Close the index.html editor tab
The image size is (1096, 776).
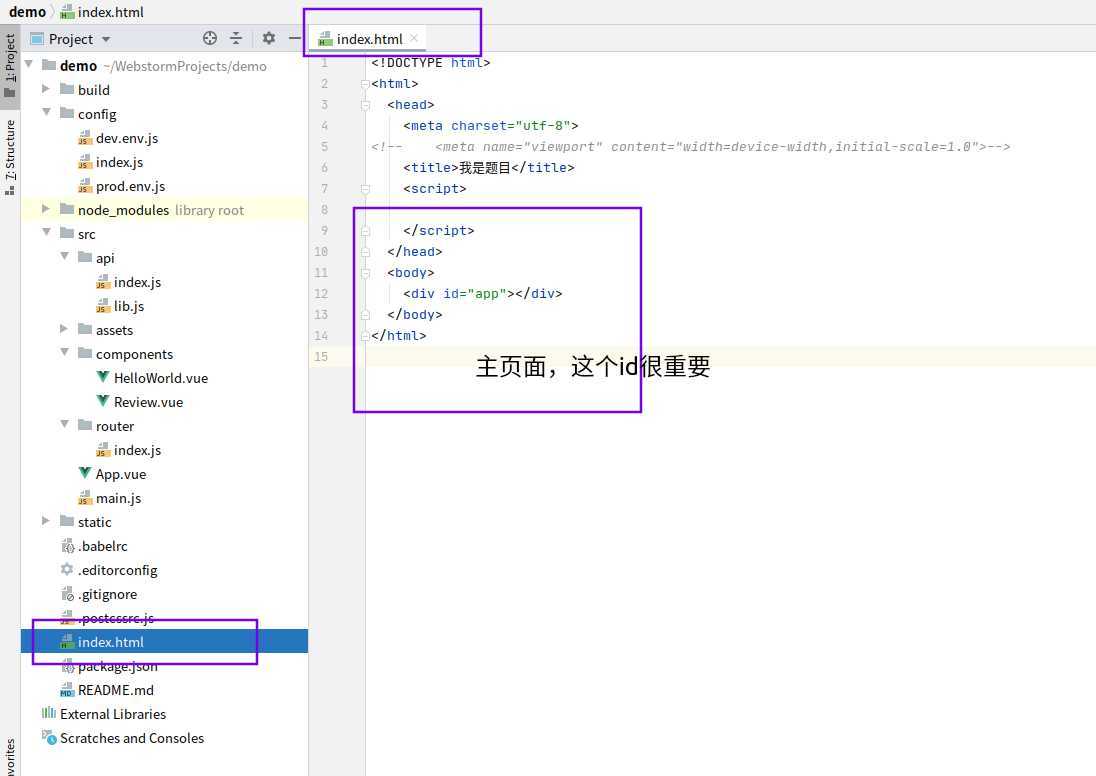[414, 38]
